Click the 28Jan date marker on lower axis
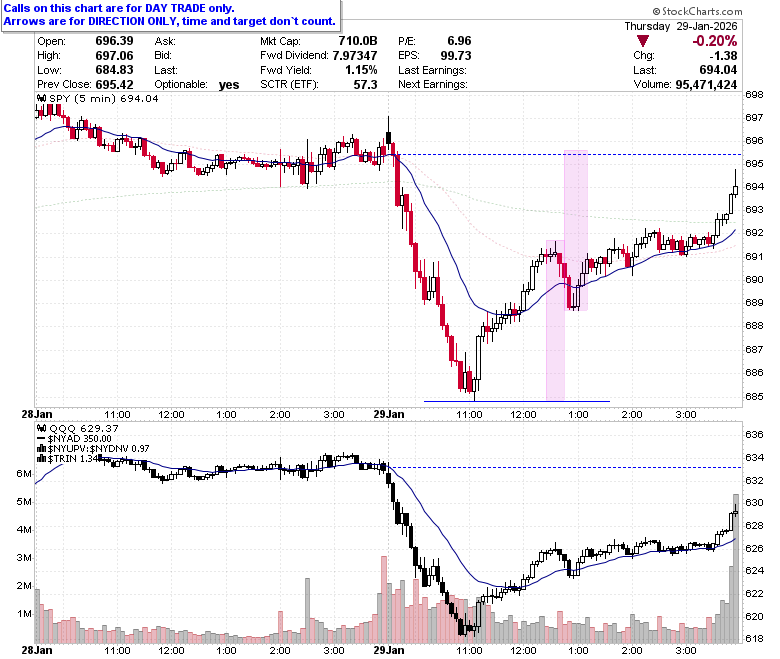This screenshot has width=780, height=659. tap(37, 650)
